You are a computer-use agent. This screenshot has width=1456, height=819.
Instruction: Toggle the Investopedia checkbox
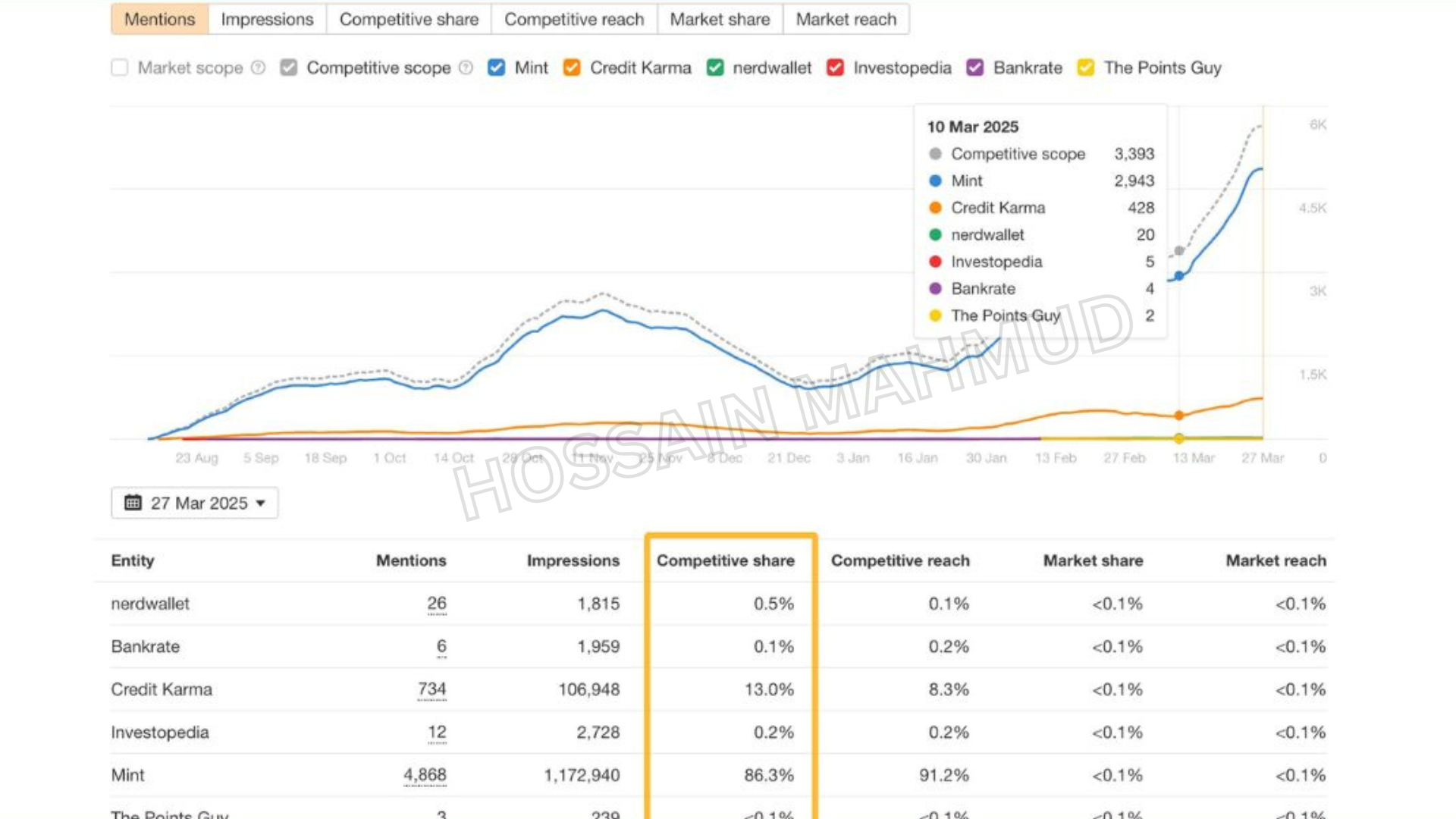835,67
